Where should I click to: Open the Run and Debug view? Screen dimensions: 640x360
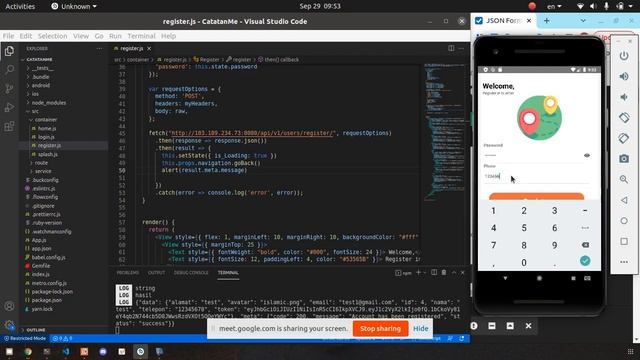[x=9, y=107]
